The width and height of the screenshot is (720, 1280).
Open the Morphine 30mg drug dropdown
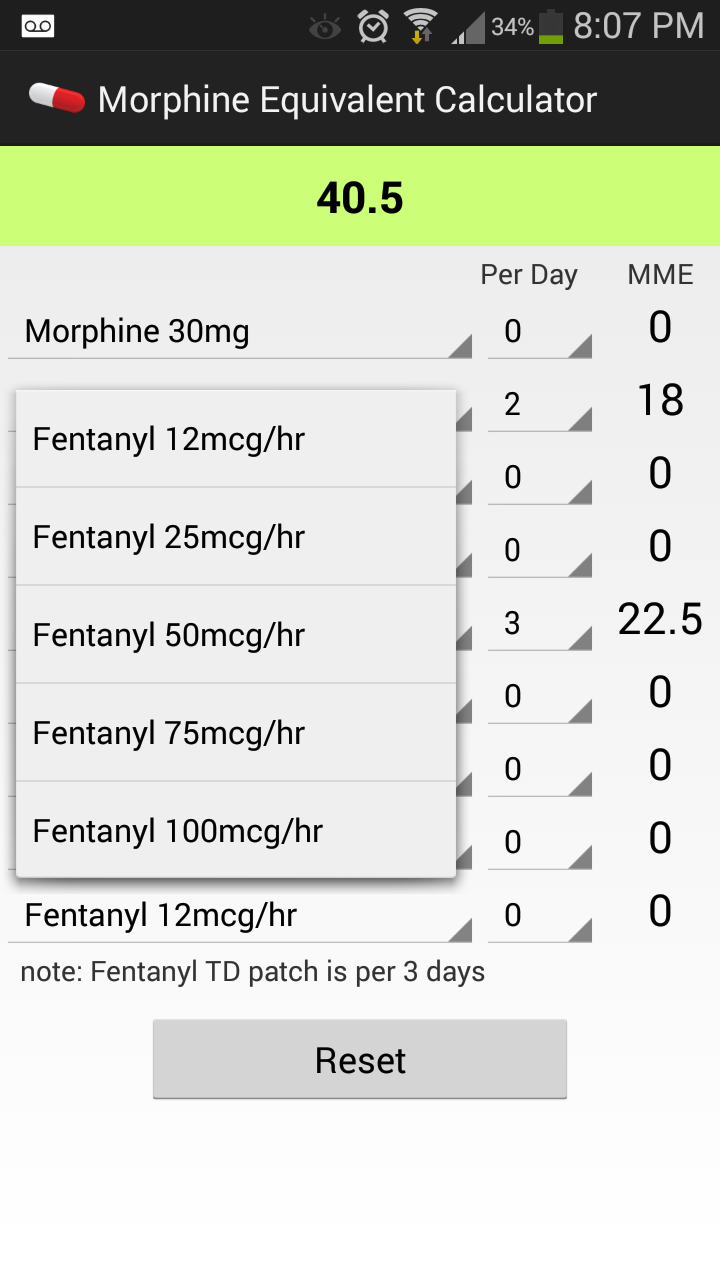pos(240,332)
